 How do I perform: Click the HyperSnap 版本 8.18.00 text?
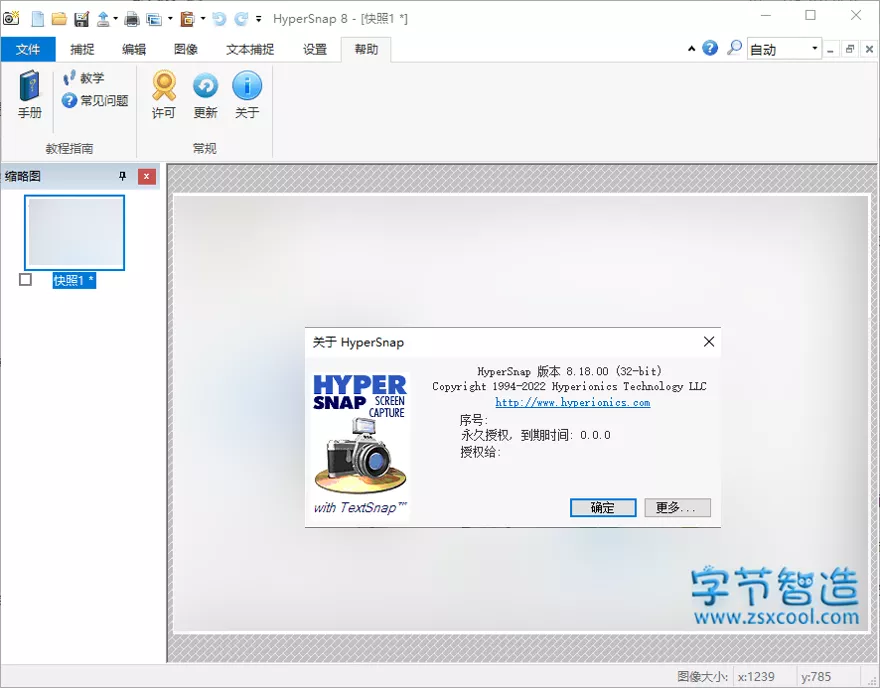569,371
